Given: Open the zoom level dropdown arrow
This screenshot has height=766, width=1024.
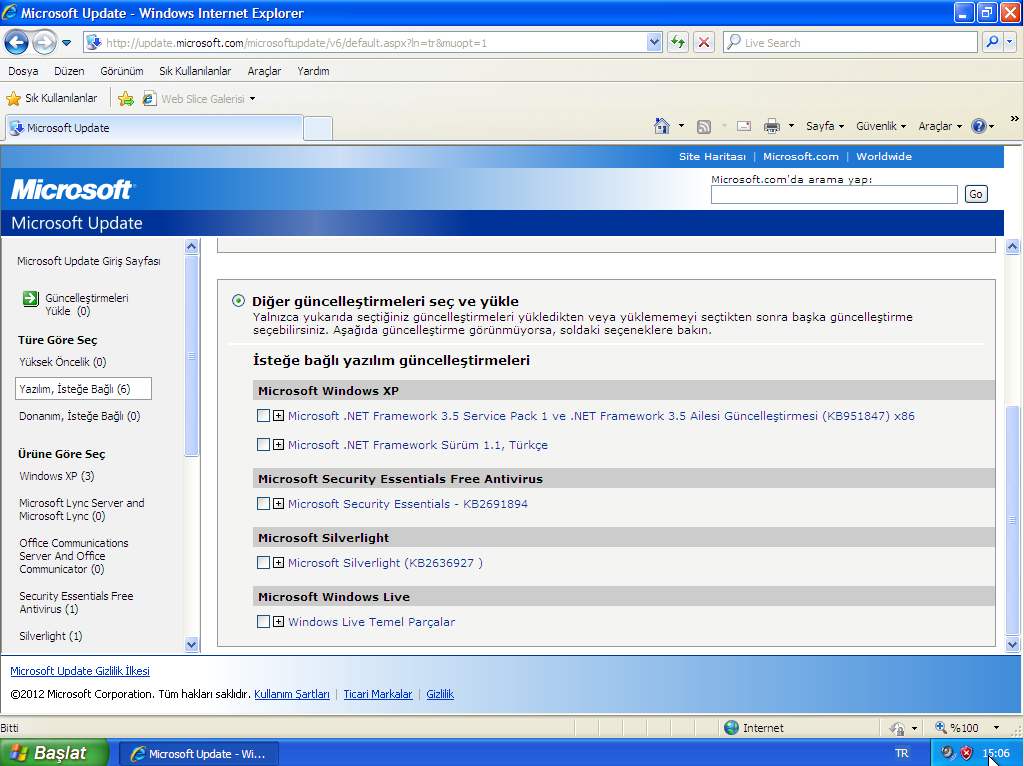Looking at the screenshot, I should [x=997, y=727].
